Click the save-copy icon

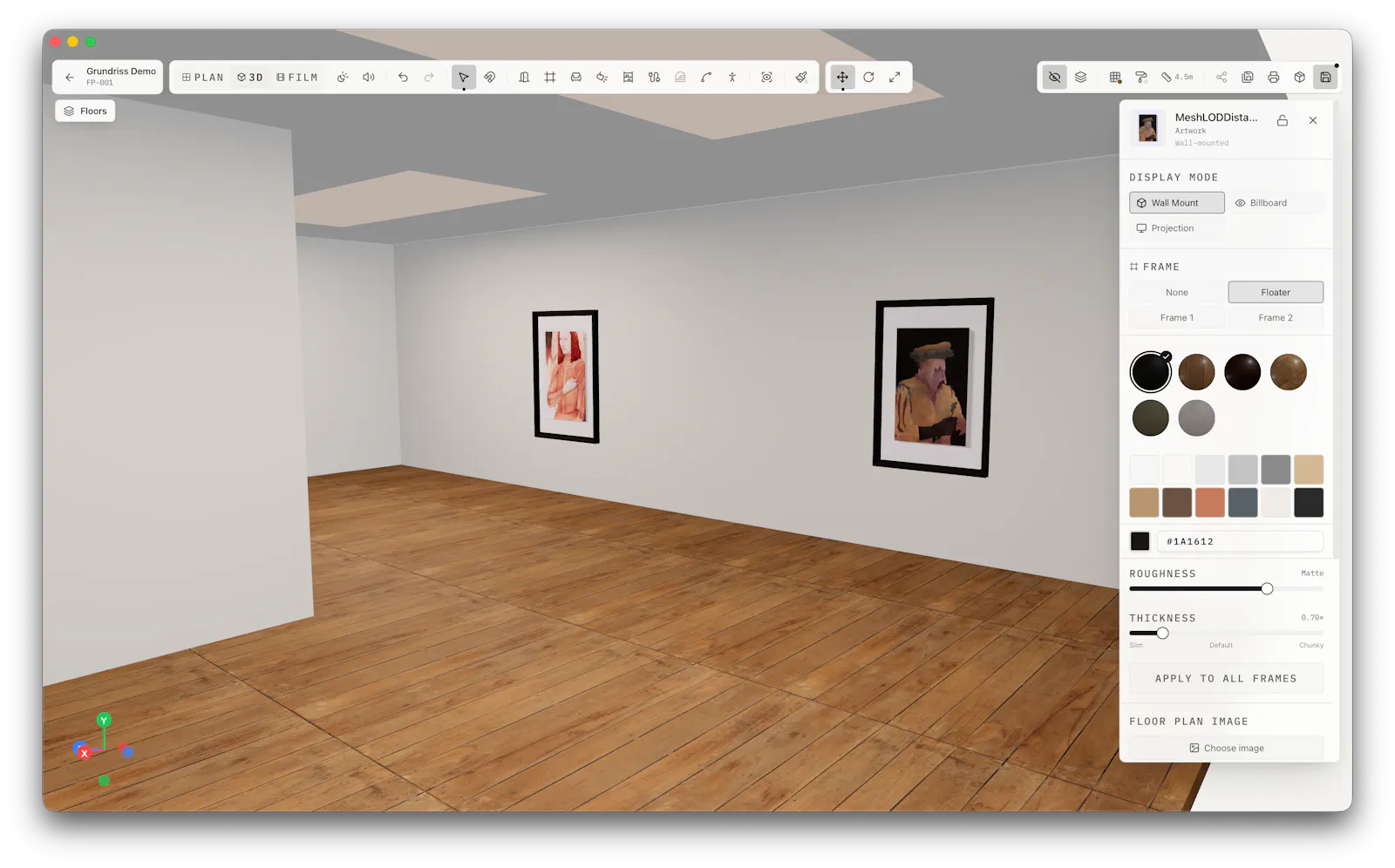[x=1248, y=78]
